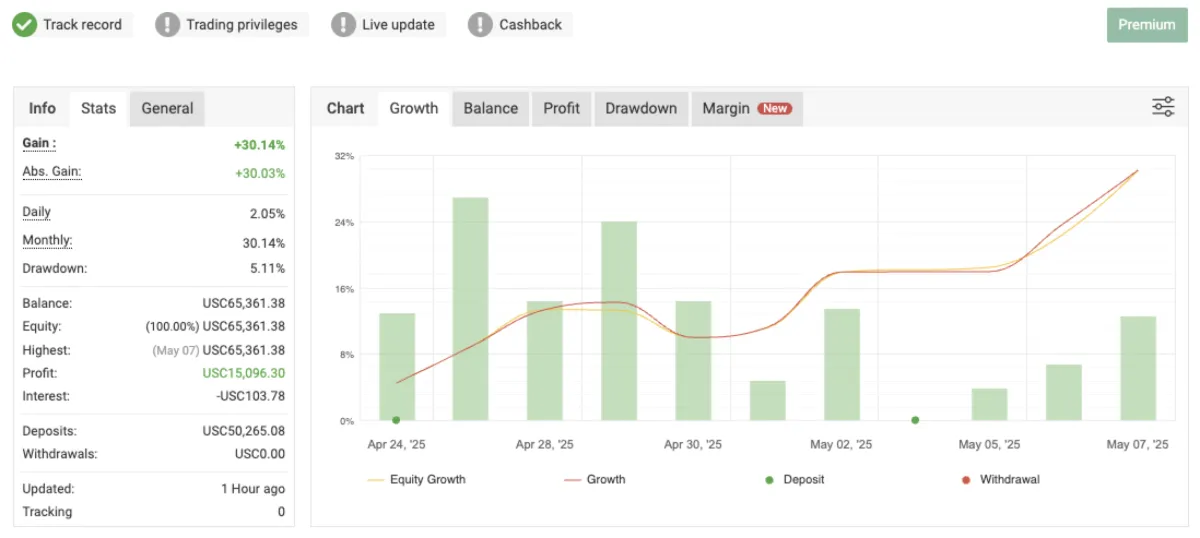Click the Monthly label
This screenshot has height=538, width=1200.
click(47, 241)
